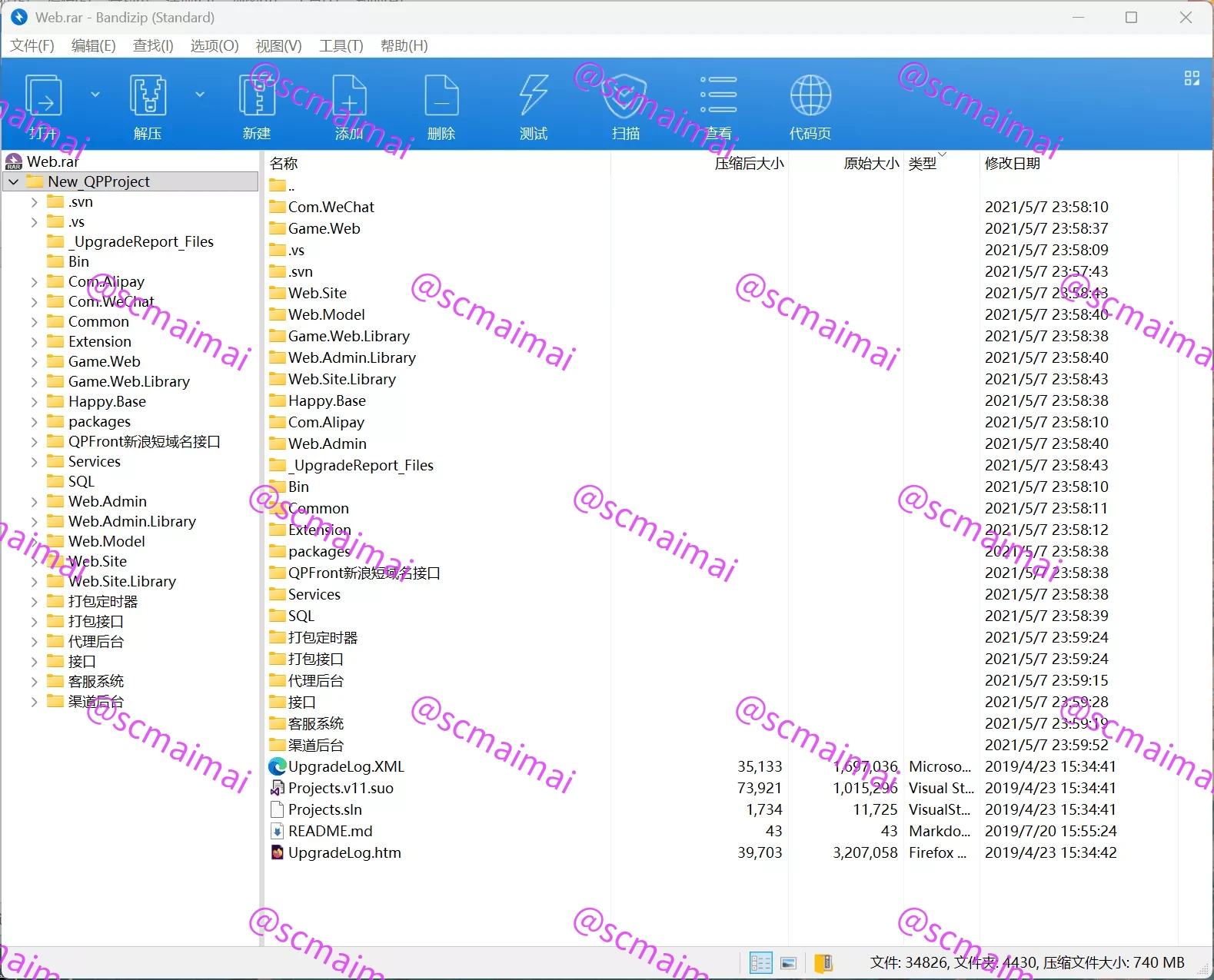Click the toolbar layout grid icon

click(x=1192, y=78)
